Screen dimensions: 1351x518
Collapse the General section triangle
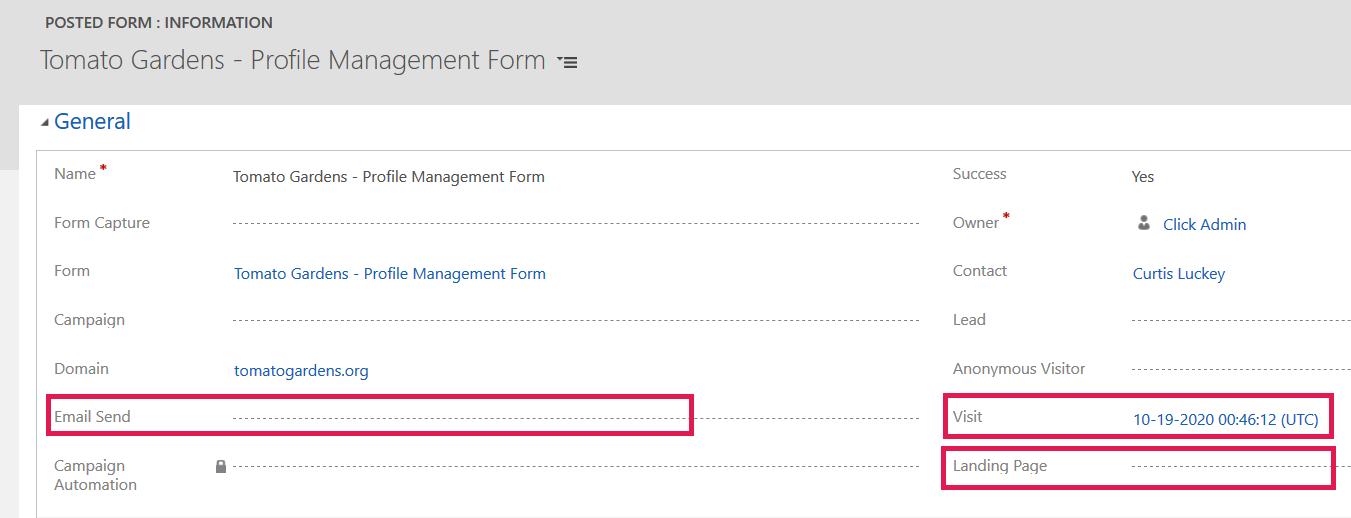44,122
